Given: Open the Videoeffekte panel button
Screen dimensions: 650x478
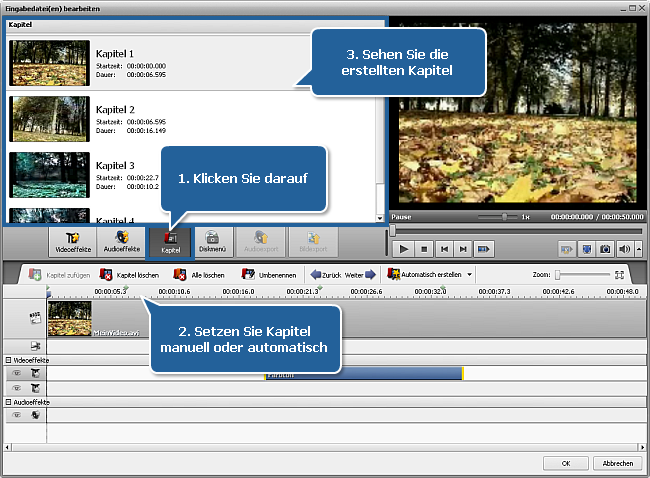Looking at the screenshot, I should pos(73,242).
